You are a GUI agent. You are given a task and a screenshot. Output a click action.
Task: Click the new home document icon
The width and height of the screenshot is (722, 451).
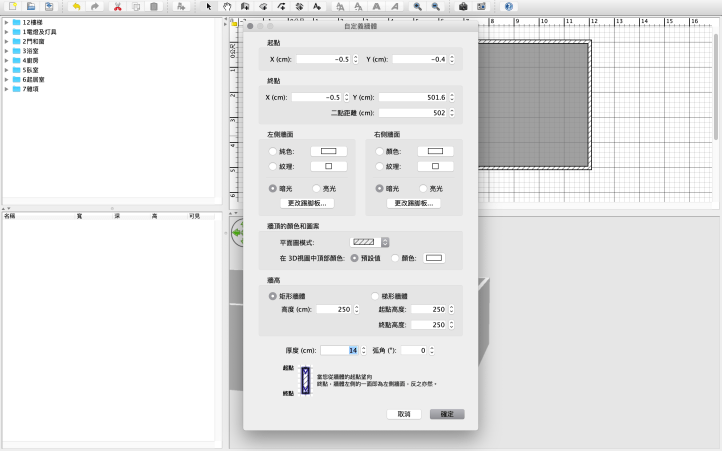[x=12, y=6]
